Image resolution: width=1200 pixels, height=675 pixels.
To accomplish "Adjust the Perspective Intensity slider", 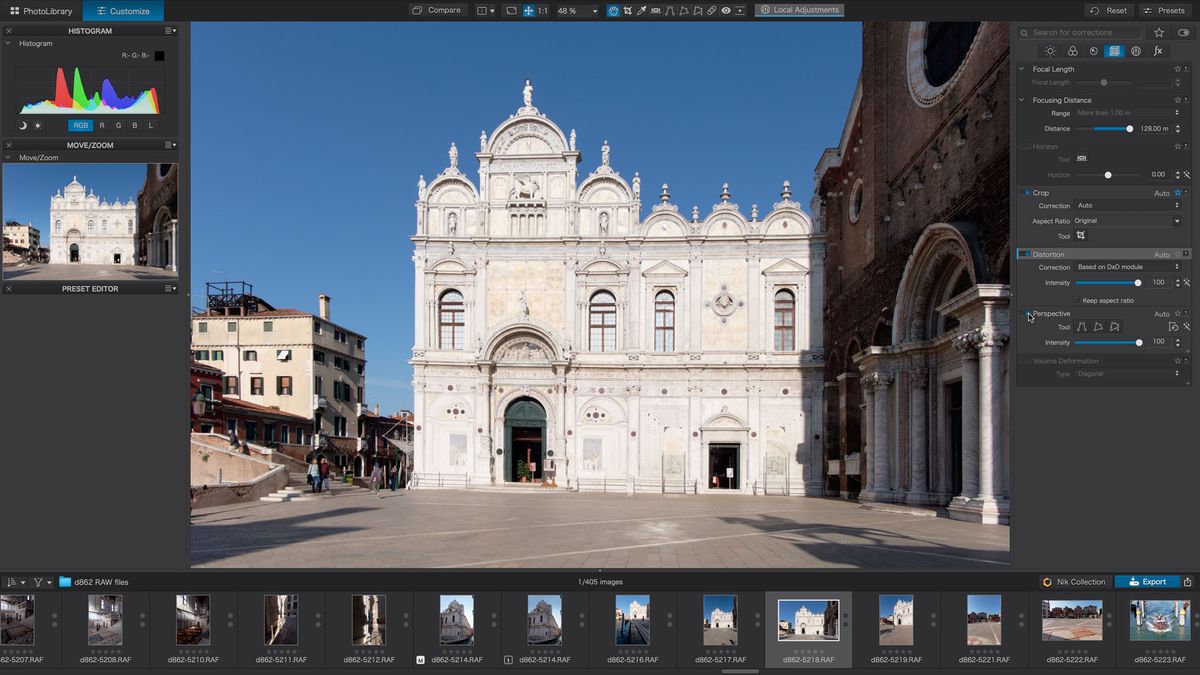I will pyautogui.click(x=1108, y=342).
